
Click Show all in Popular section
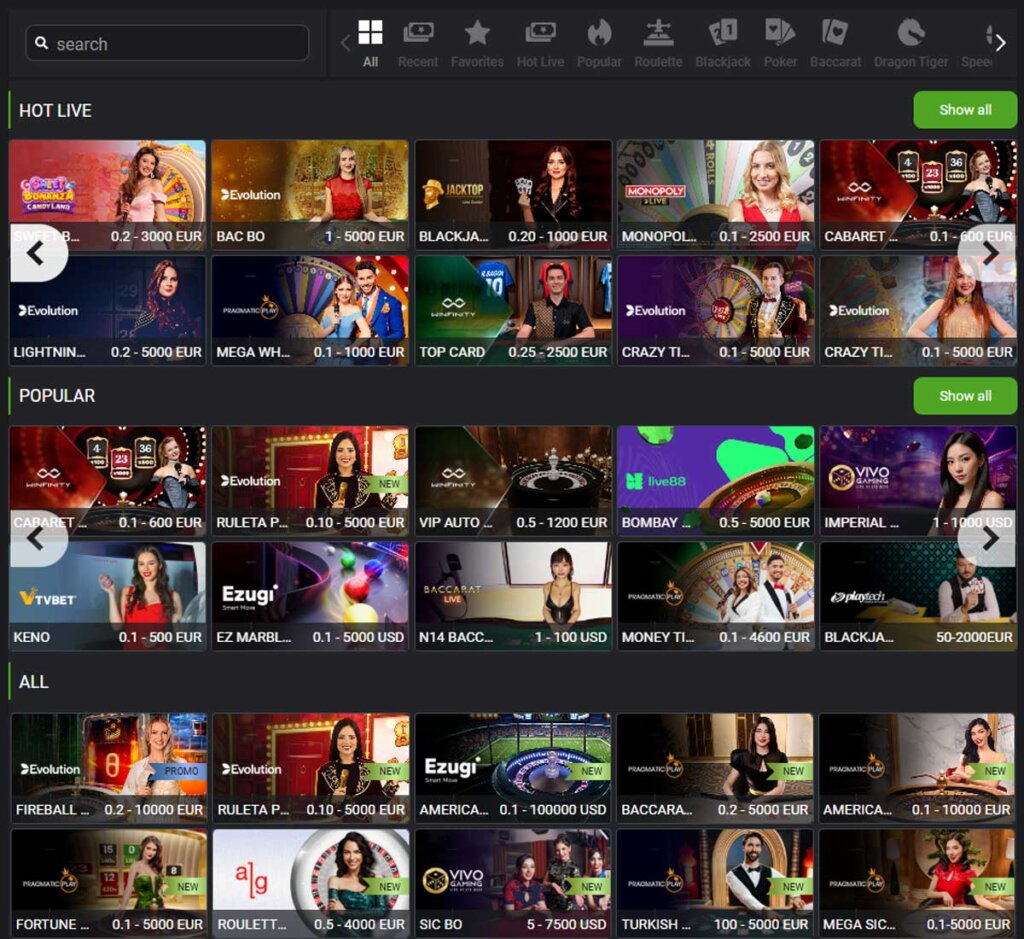click(x=964, y=396)
